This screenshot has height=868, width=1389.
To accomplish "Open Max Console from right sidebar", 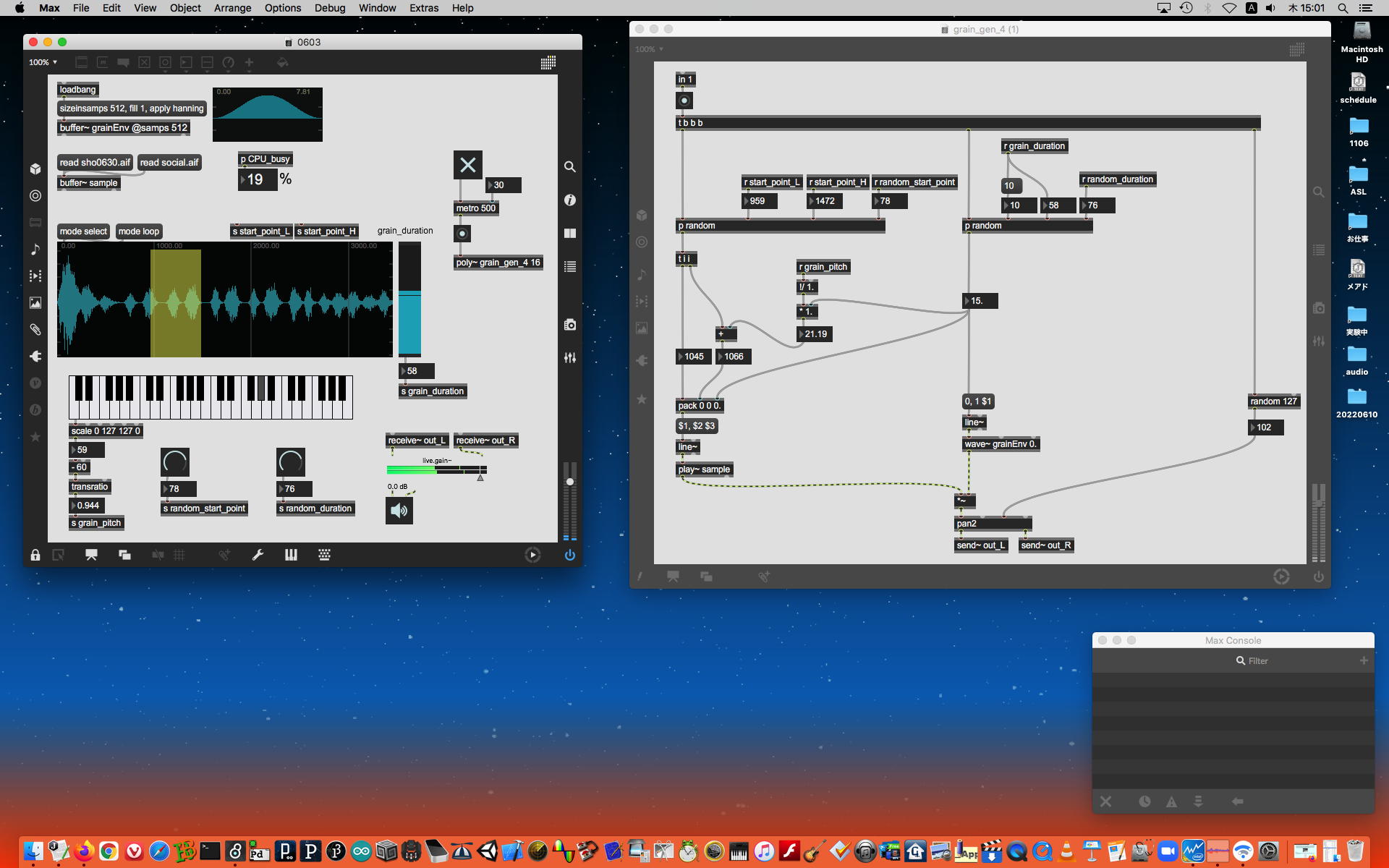I will point(570,266).
